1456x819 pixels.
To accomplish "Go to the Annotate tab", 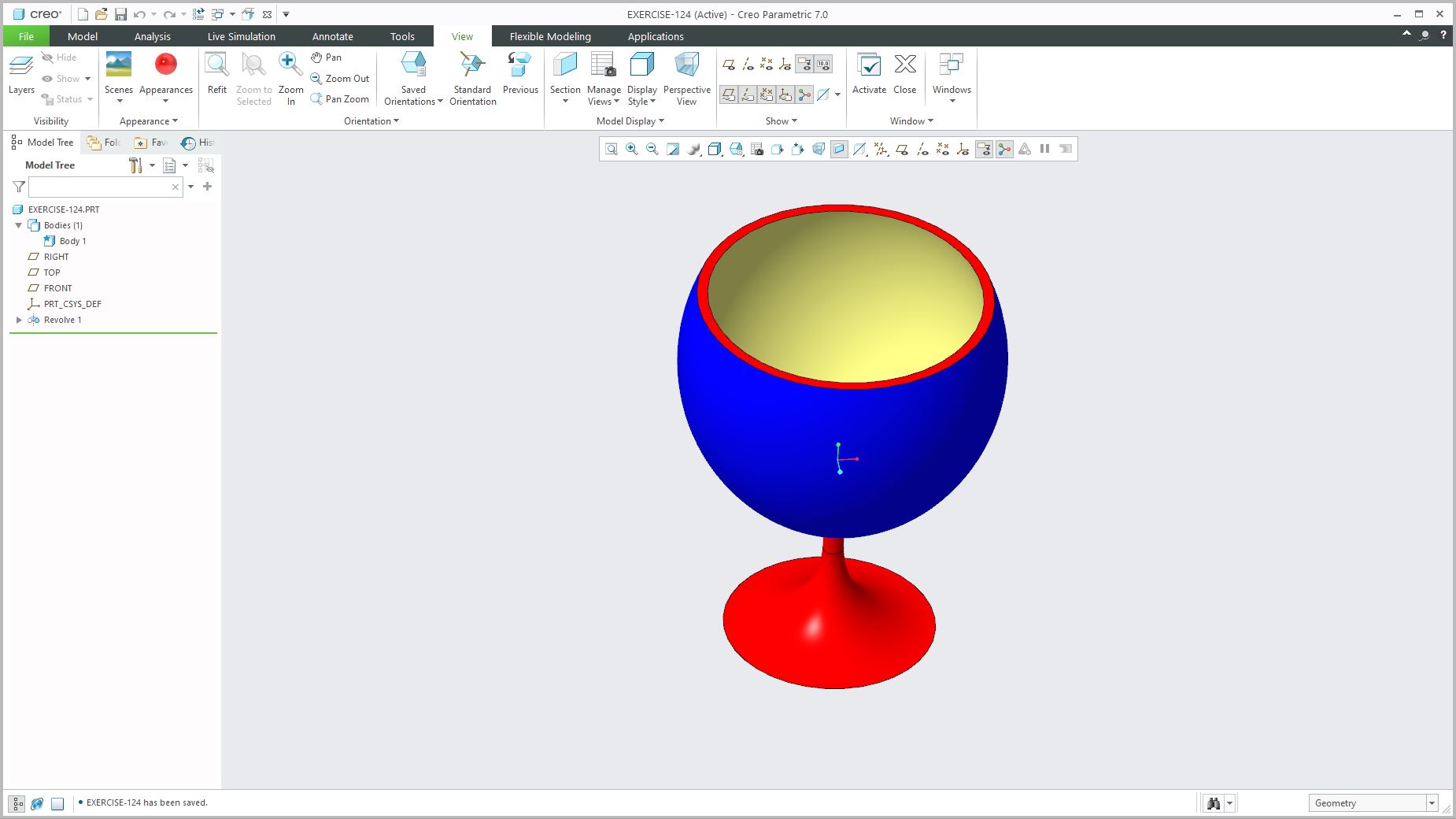I will tap(333, 36).
